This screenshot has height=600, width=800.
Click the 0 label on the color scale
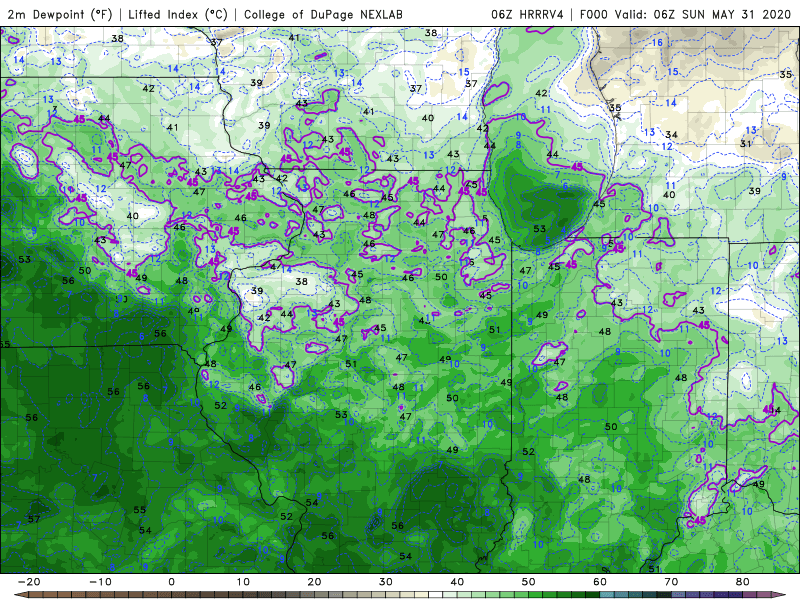click(x=171, y=582)
